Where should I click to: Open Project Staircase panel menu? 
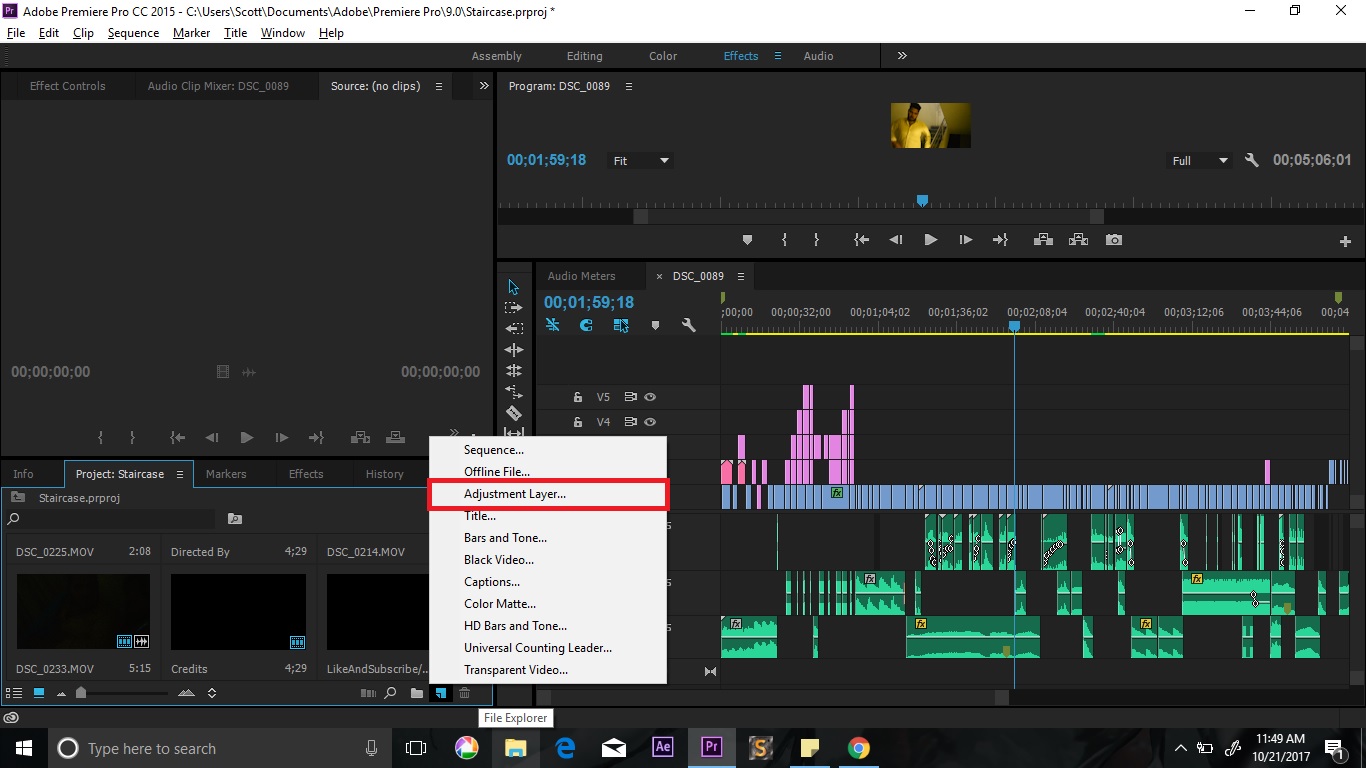[x=180, y=474]
